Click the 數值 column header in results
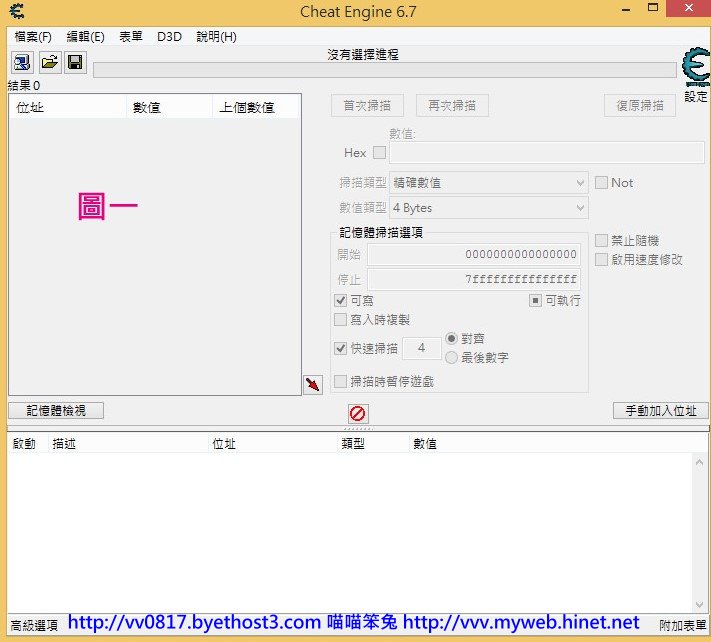 pos(169,107)
